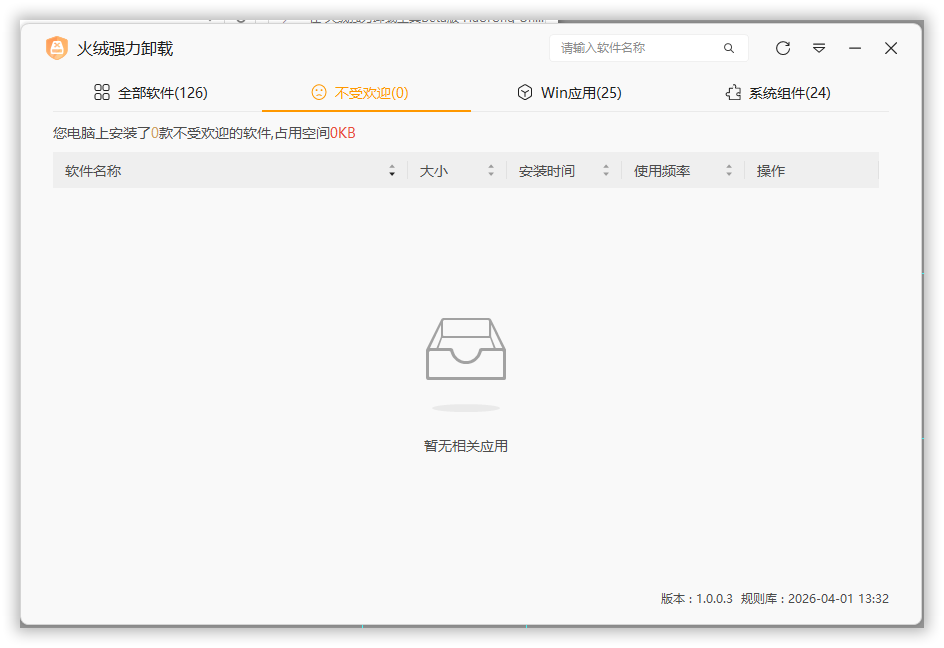Minimize the uninstaller window

pyautogui.click(x=855, y=48)
